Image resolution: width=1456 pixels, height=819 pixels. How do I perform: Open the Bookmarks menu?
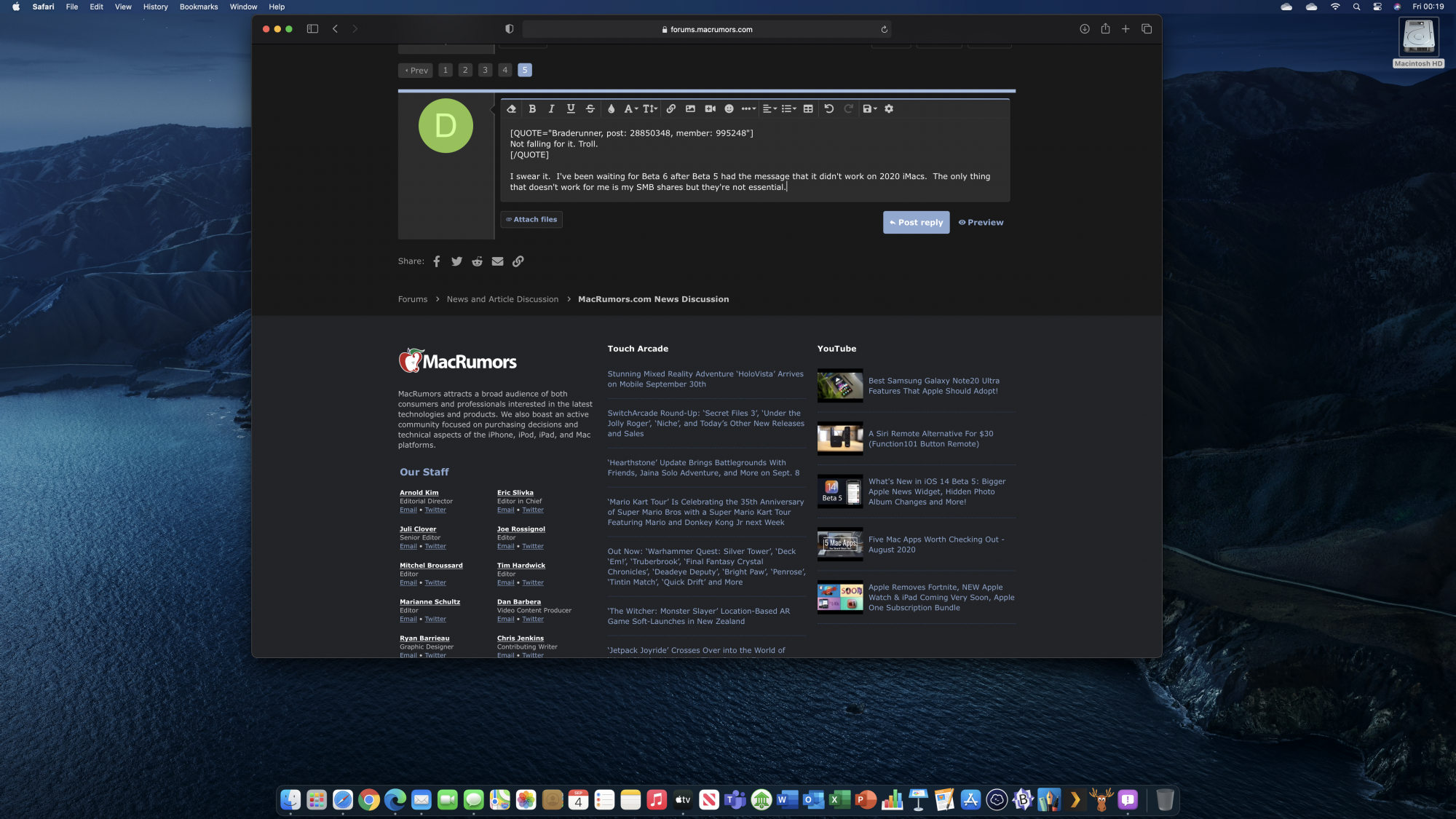[x=199, y=7]
